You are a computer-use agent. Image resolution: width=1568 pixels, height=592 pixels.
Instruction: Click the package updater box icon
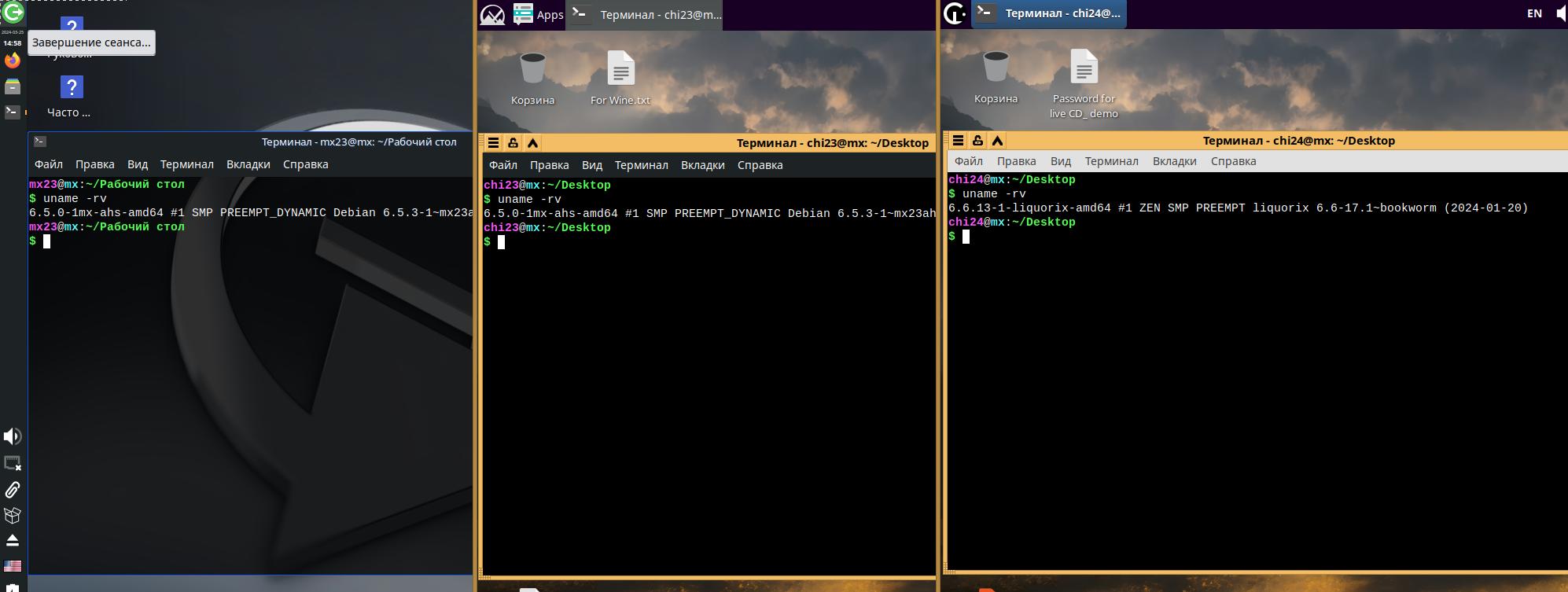[x=13, y=516]
